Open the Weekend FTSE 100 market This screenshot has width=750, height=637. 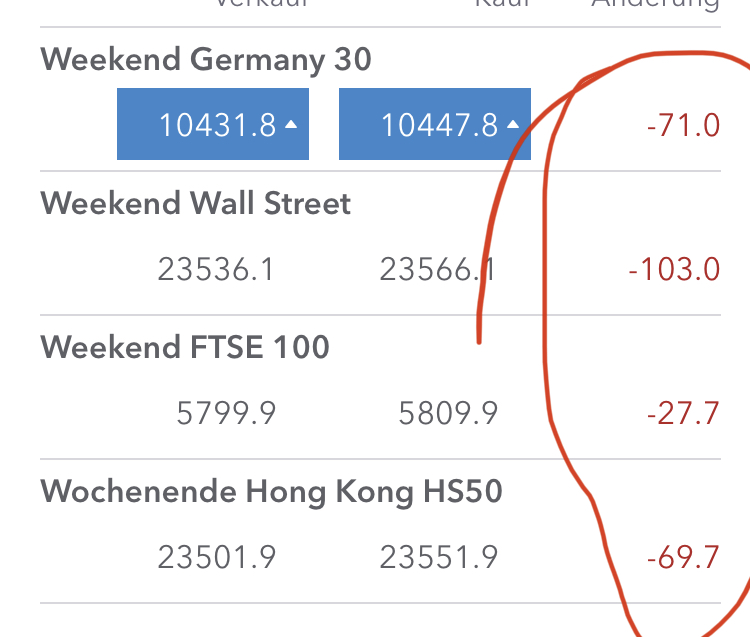[185, 347]
